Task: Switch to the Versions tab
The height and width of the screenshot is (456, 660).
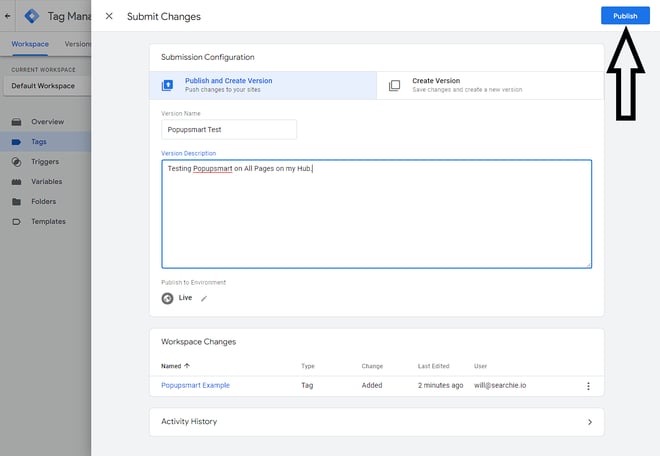Action: pos(77,44)
